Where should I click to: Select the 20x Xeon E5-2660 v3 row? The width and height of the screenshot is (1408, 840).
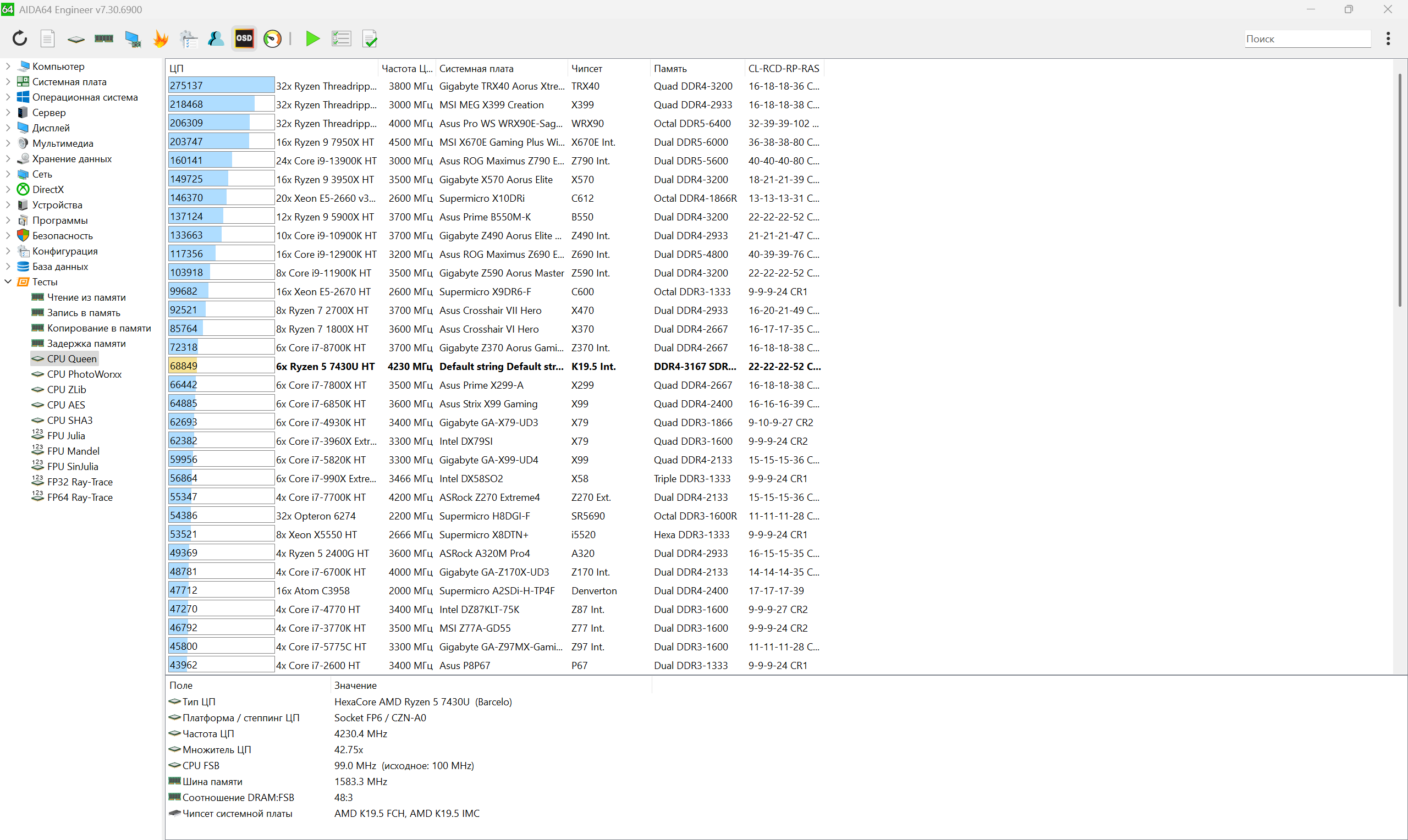click(496, 198)
